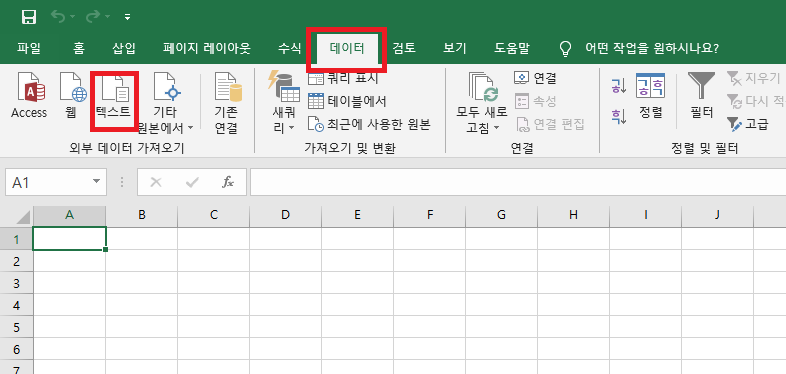Select the 데이터 tab
786x374 pixels.
347,48
